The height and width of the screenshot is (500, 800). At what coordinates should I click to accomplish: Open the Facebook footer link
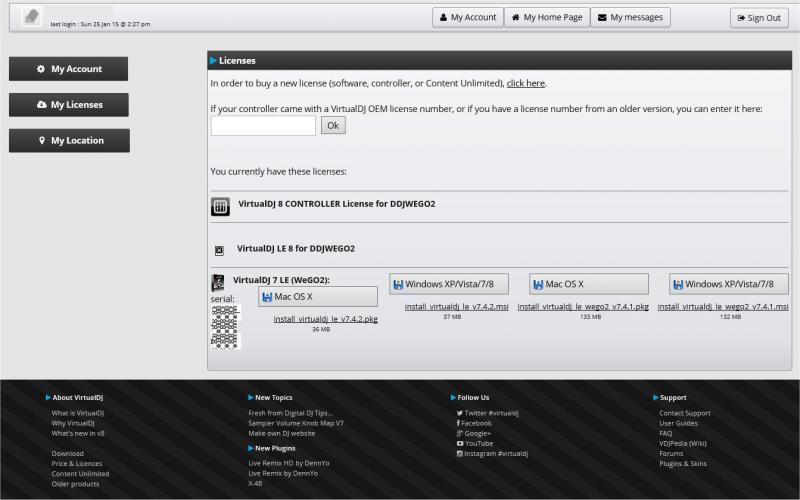(x=475, y=423)
